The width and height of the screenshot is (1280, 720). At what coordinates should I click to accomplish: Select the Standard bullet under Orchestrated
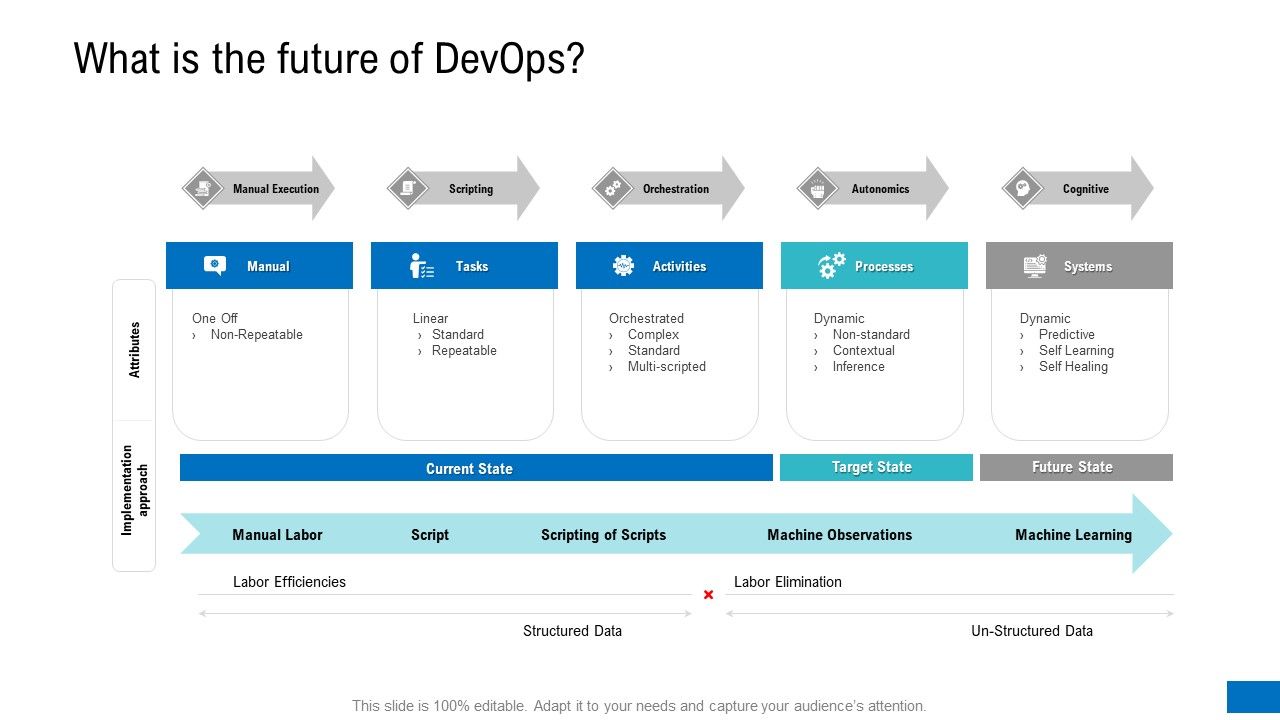[654, 351]
